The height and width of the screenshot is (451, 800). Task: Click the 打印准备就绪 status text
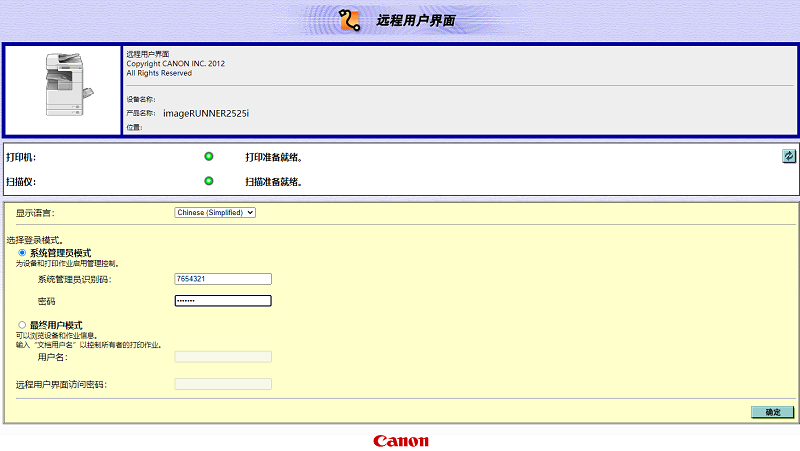[274, 157]
